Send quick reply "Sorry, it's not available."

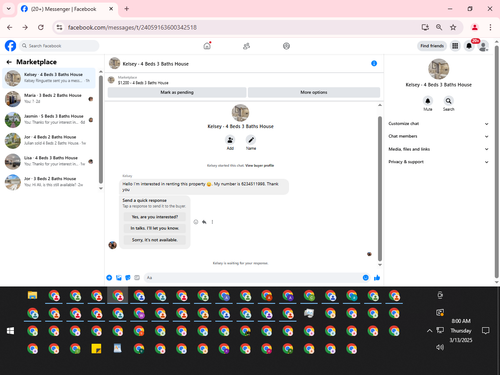[x=155, y=240]
